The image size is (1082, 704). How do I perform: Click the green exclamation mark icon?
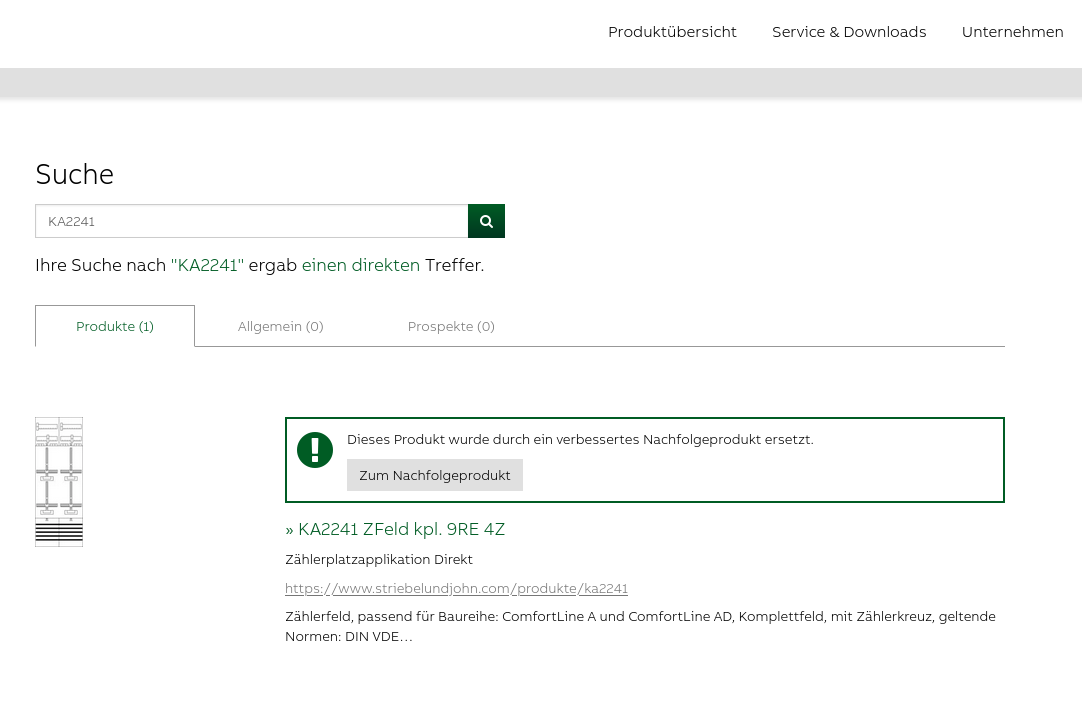tap(315, 450)
